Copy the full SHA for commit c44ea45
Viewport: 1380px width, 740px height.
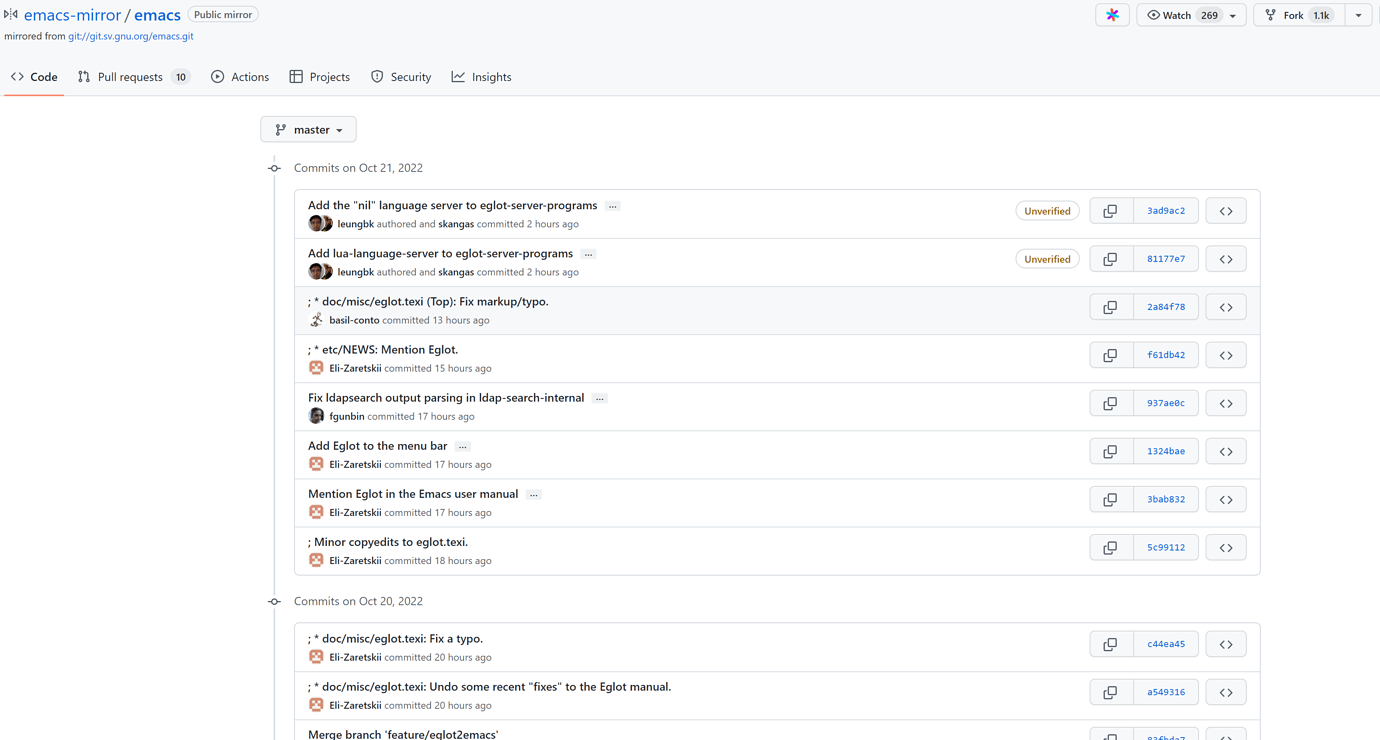point(1110,644)
